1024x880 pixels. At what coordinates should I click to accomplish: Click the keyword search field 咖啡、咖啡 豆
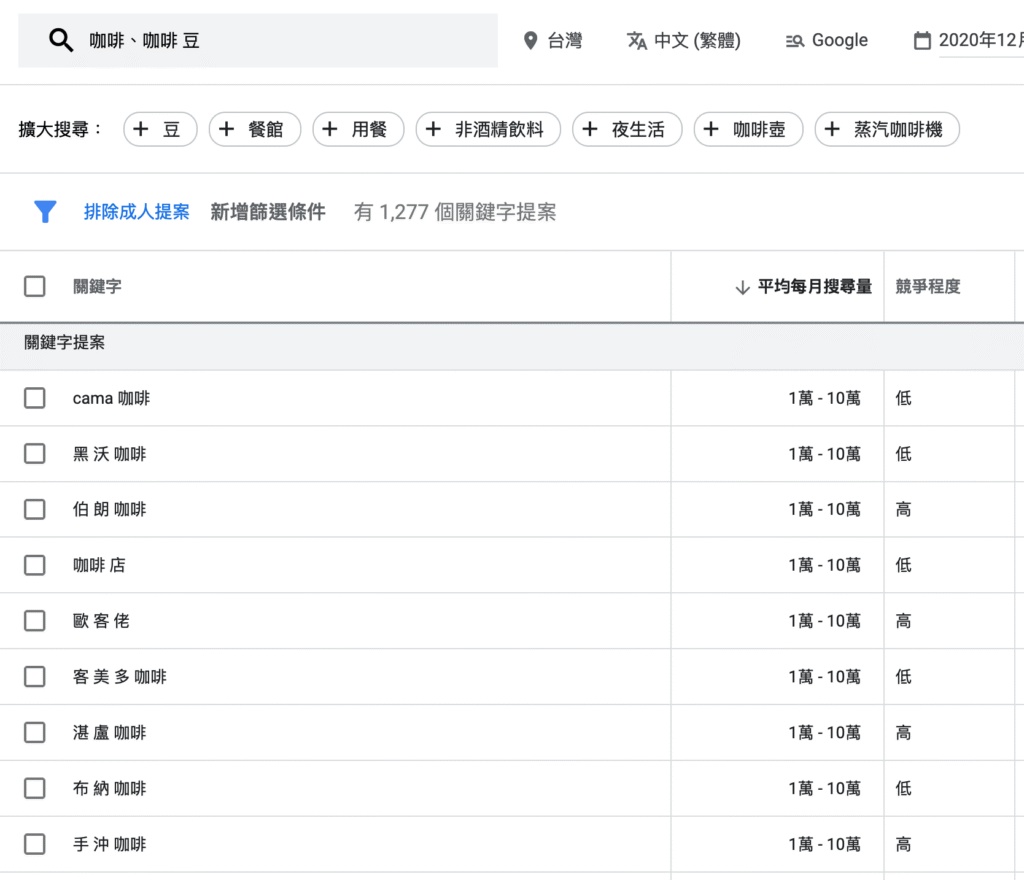(258, 40)
